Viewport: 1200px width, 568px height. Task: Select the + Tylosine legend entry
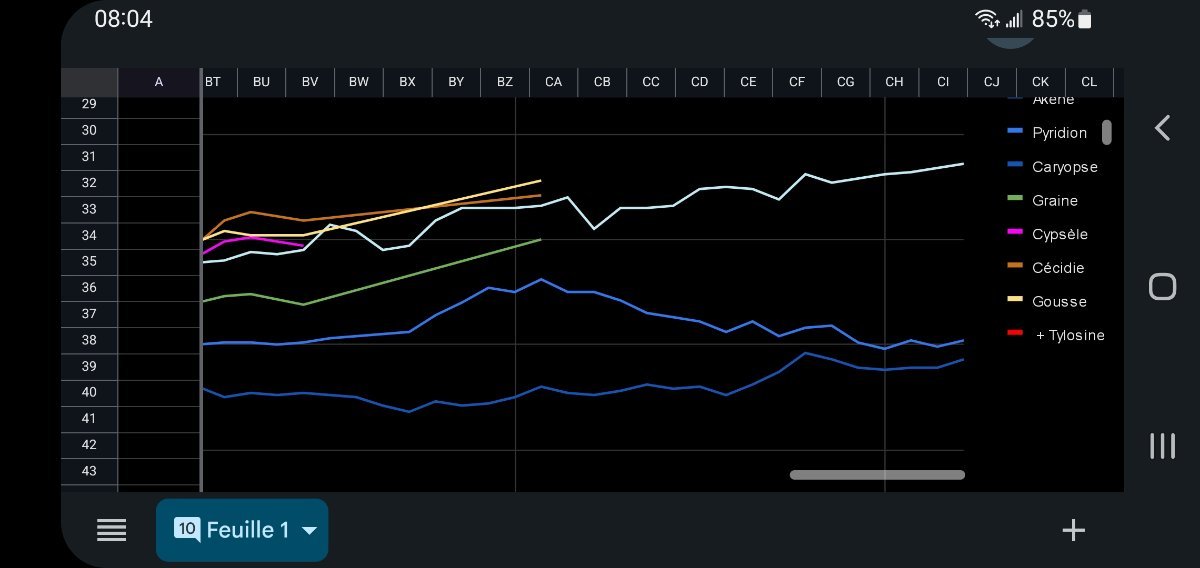click(x=1069, y=335)
